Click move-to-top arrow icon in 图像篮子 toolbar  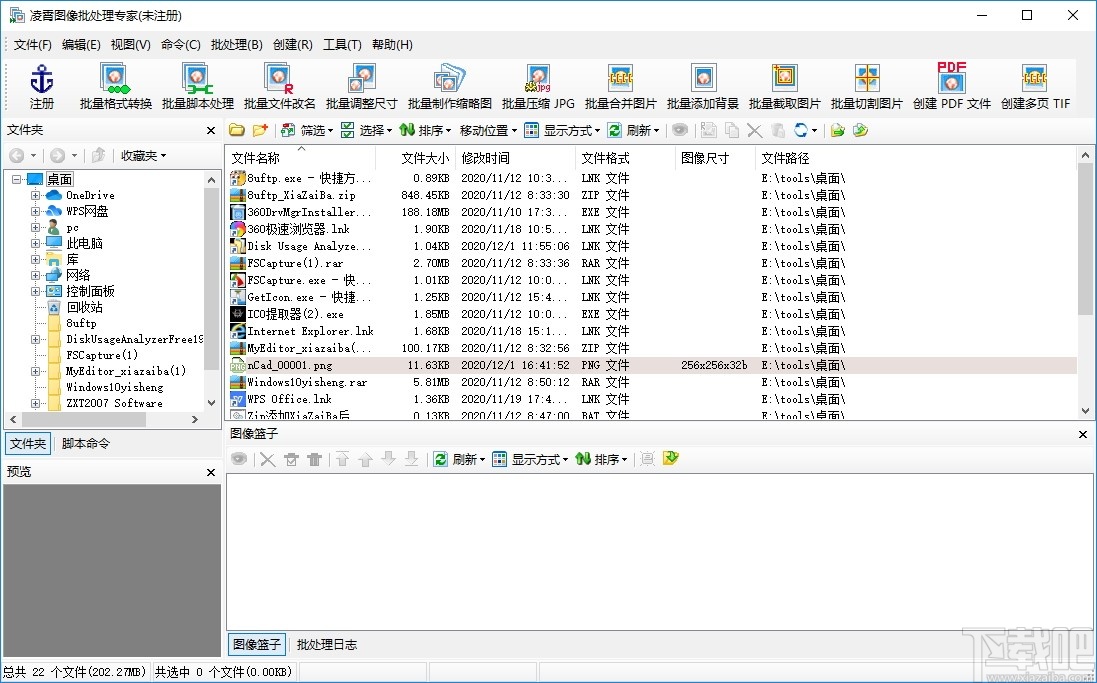(x=342, y=459)
